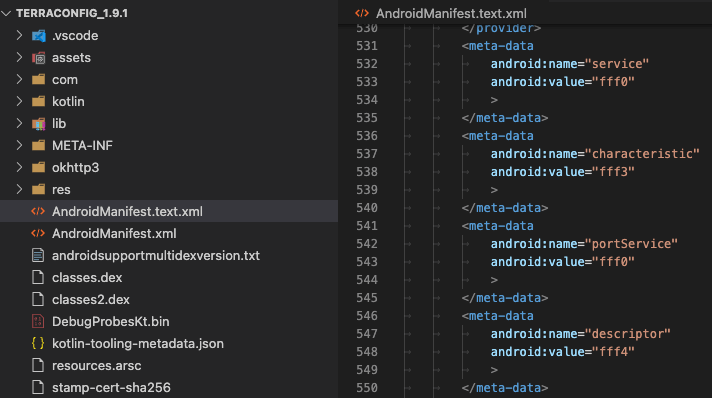Expand the .vscode folder chevron

(x=19, y=35)
